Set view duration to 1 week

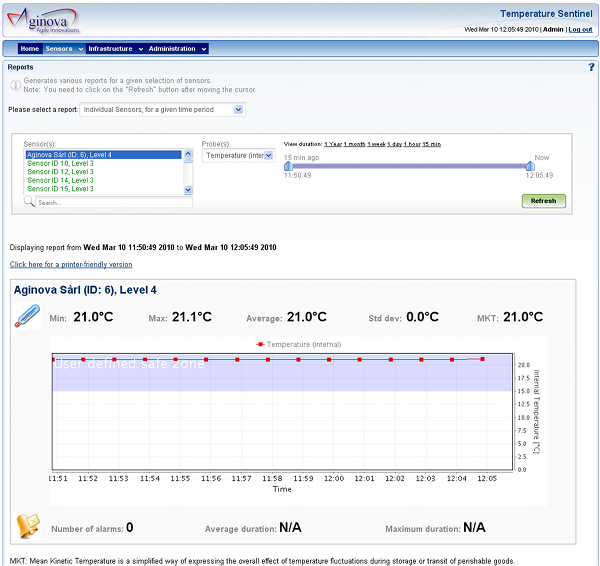pos(376,144)
